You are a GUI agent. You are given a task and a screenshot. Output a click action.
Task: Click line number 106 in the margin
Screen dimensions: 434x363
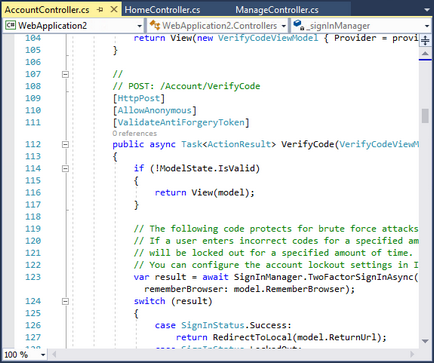click(x=33, y=62)
